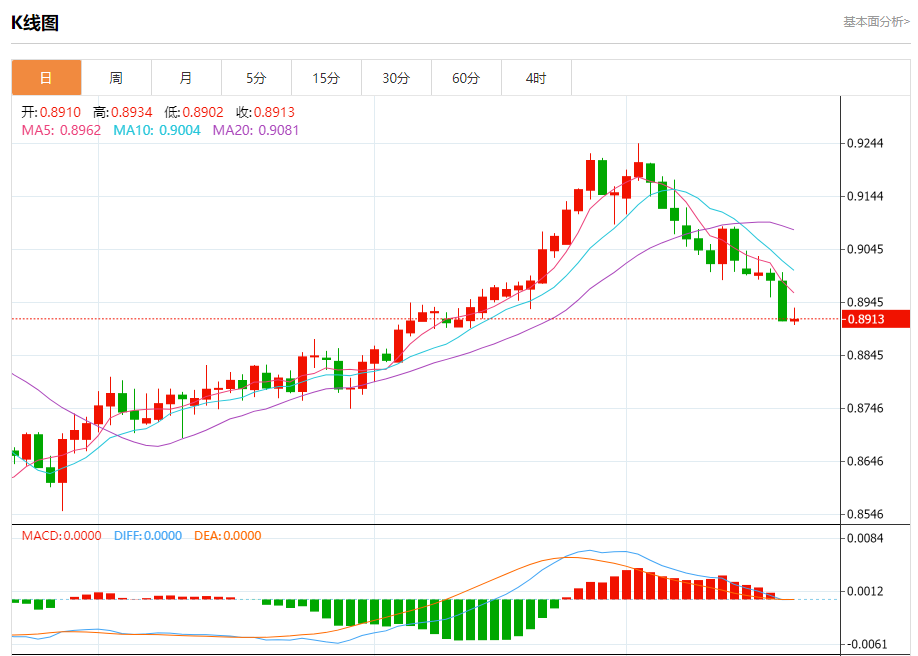Click the DIFF indicator label
Viewport: 918px width, 656px height.
(148, 535)
